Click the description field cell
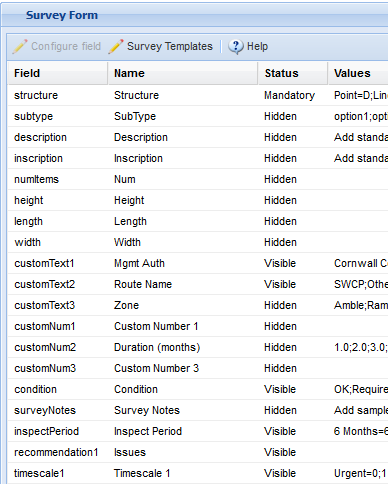The height and width of the screenshot is (484, 388). coord(58,137)
